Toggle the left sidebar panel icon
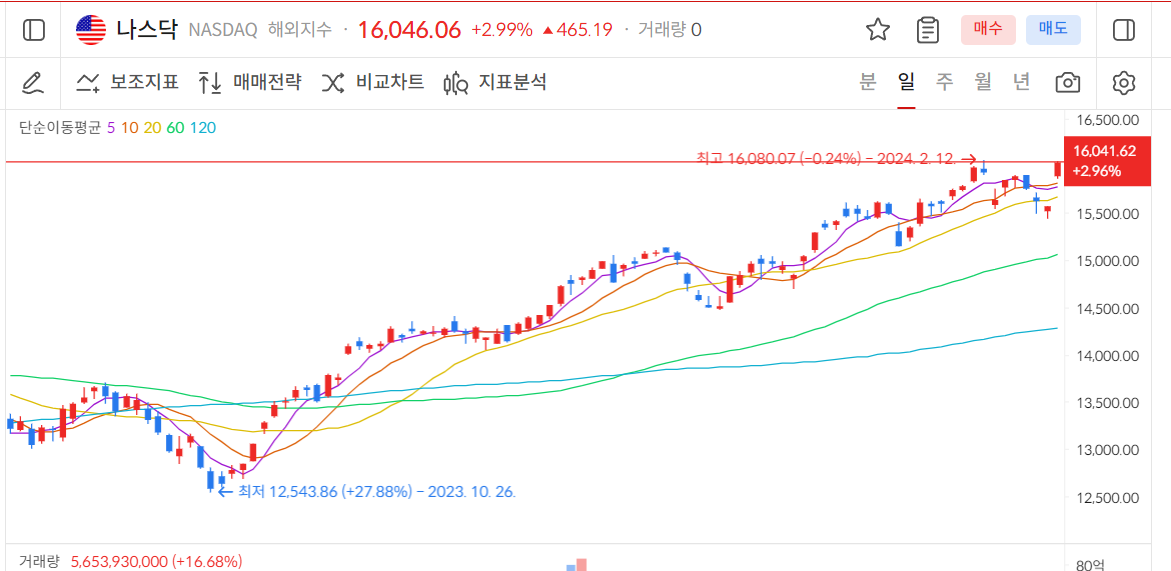 34,30
